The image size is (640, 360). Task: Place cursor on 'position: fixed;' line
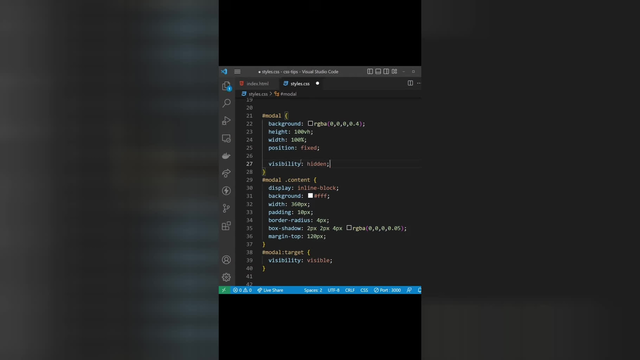pyautogui.click(x=294, y=148)
